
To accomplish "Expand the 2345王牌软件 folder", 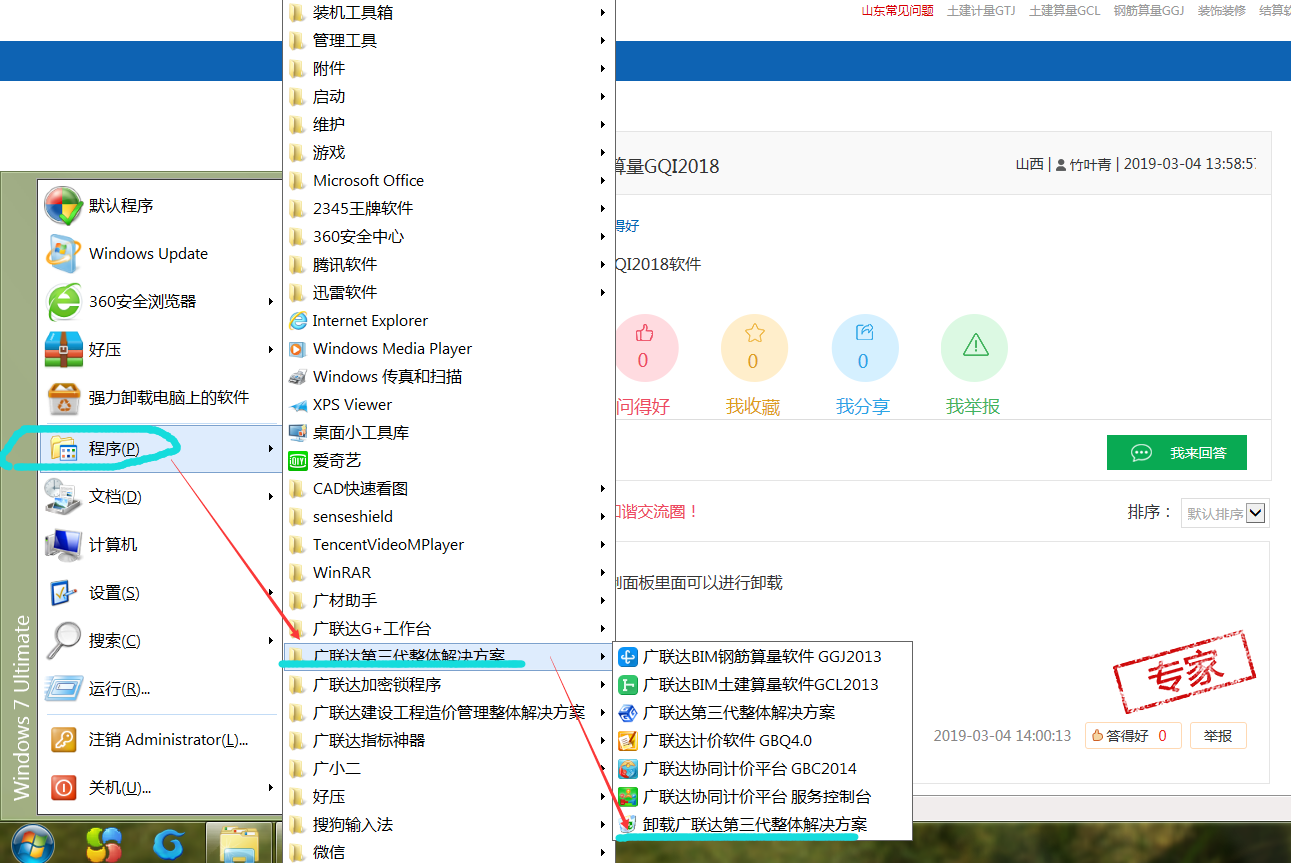I will 448,209.
